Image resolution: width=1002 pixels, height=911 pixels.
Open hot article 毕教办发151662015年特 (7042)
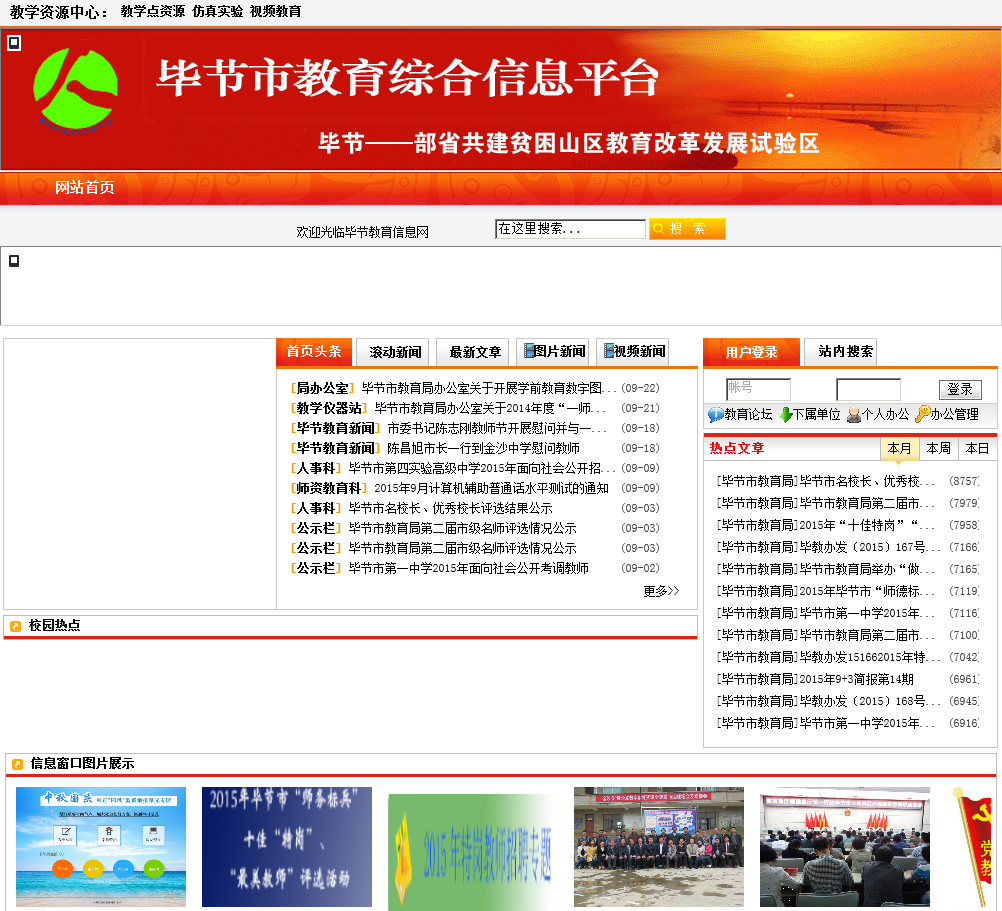click(x=829, y=657)
